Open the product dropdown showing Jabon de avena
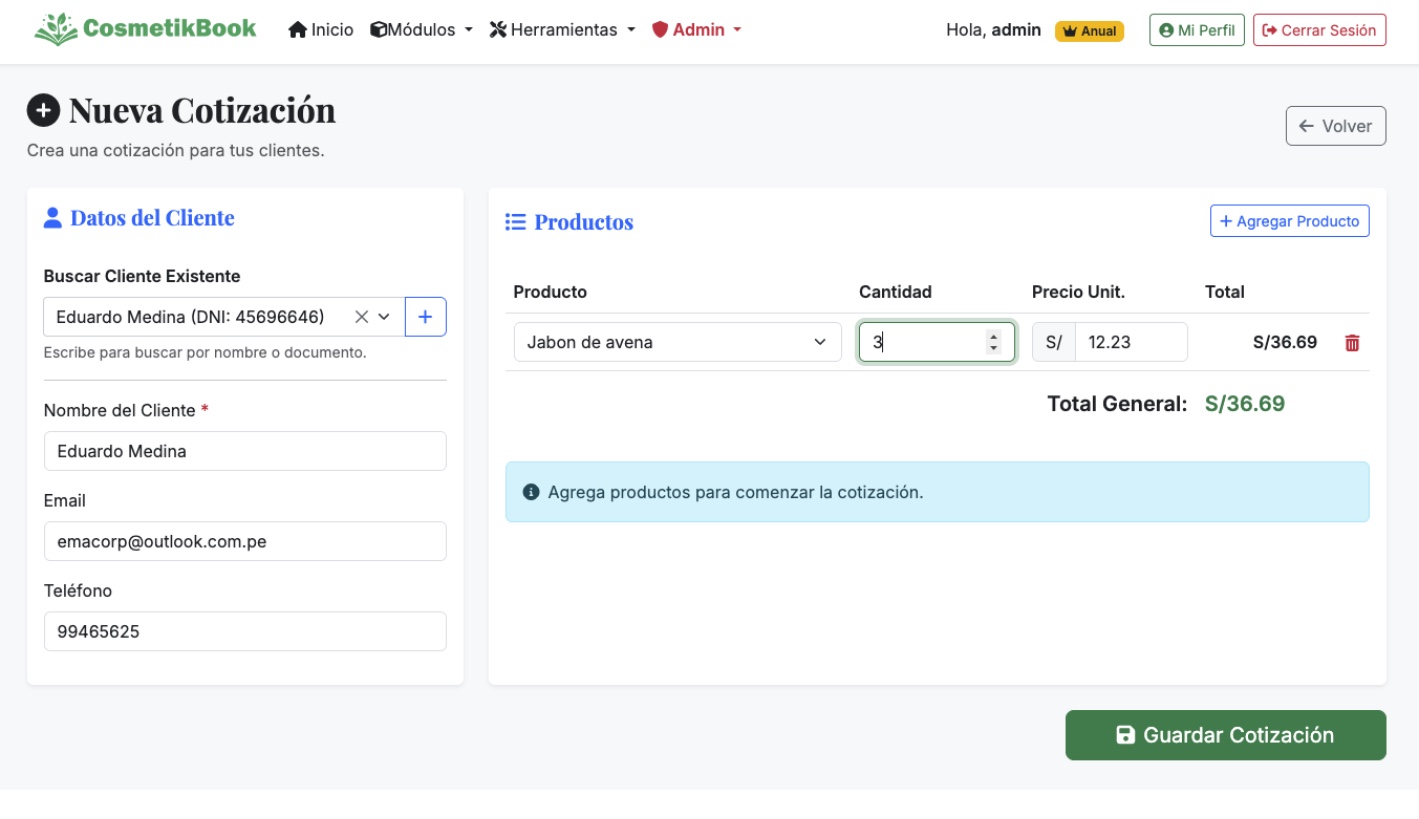The width and height of the screenshot is (1419, 819). (677, 342)
